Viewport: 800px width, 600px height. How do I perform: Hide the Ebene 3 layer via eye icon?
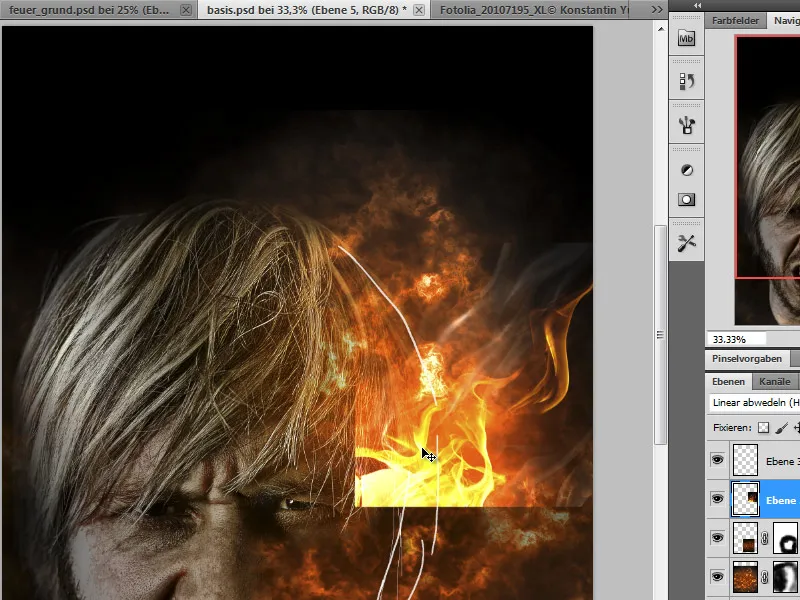717,460
